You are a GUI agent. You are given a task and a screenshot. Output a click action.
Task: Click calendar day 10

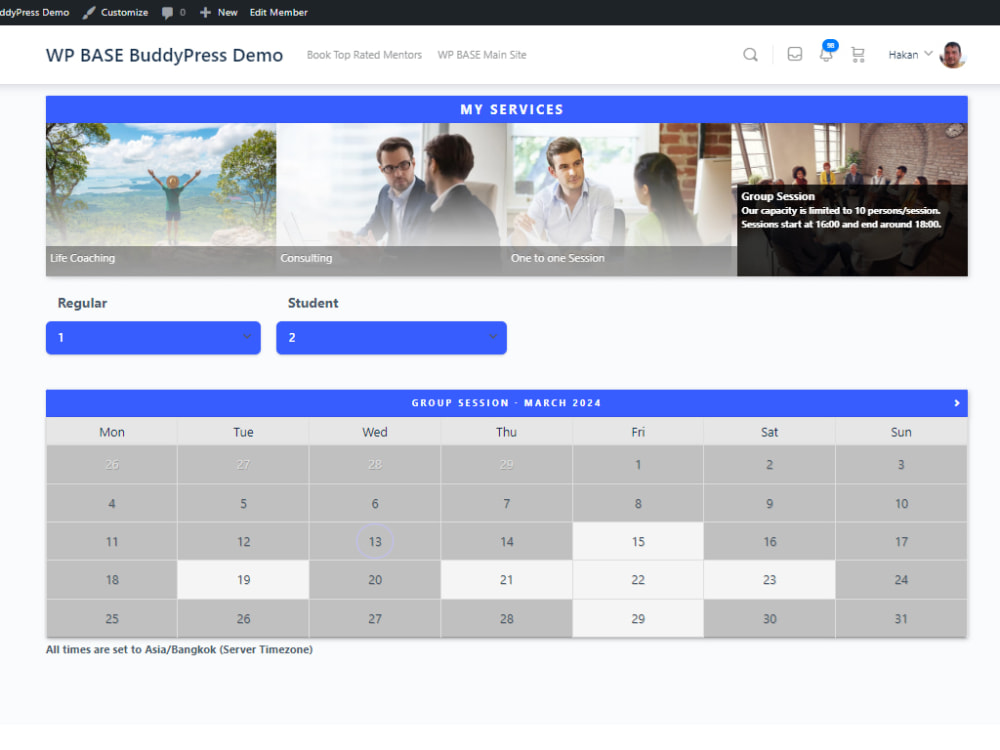[901, 503]
